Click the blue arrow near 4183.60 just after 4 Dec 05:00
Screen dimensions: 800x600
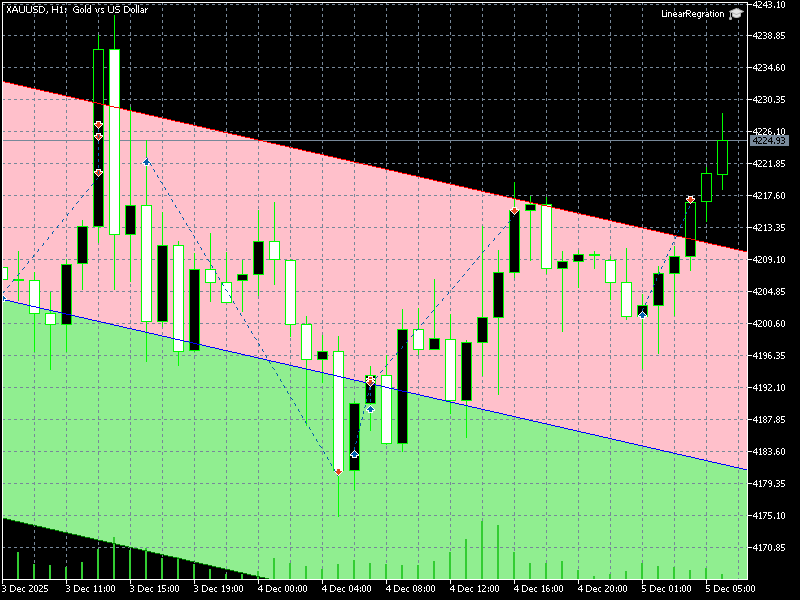[x=355, y=454]
